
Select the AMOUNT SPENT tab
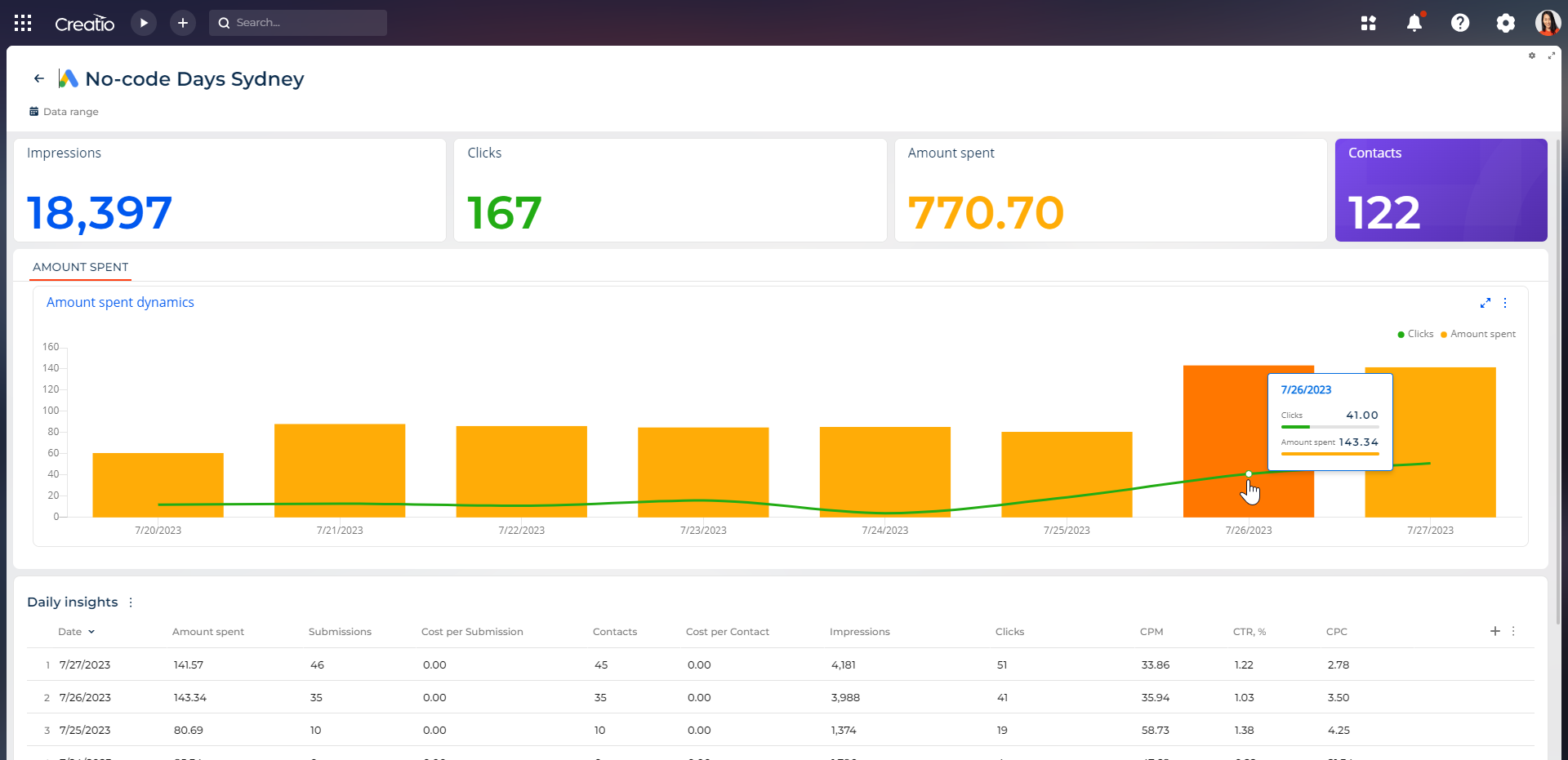pos(81,267)
